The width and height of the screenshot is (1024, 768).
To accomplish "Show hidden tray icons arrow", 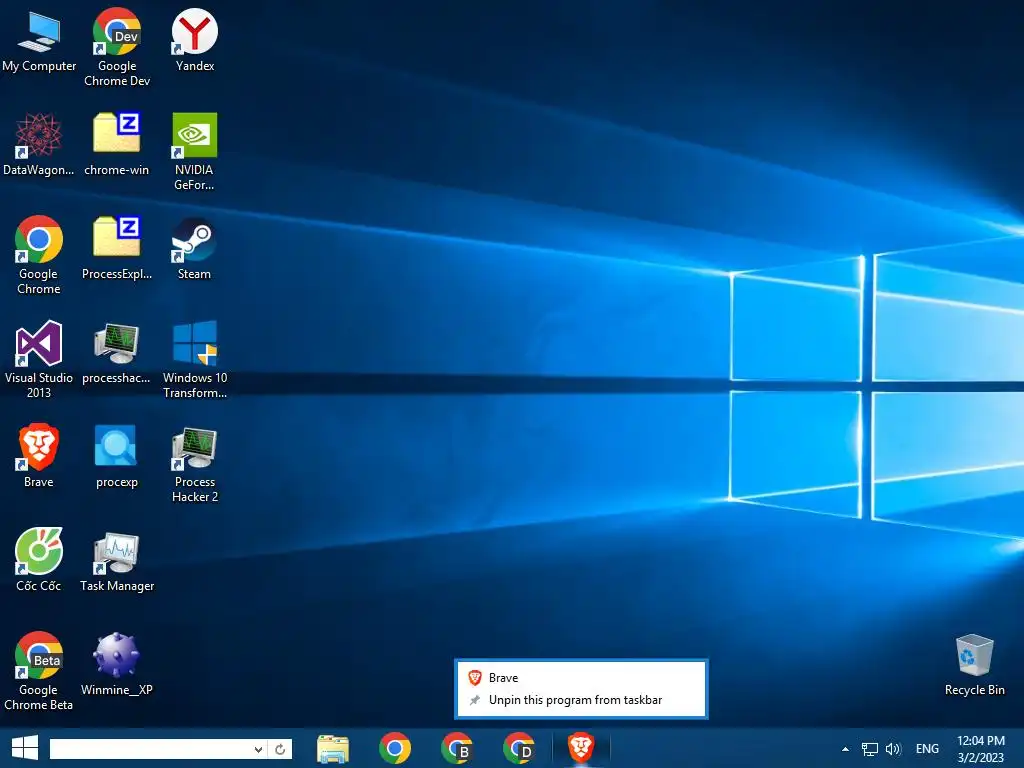I will (846, 749).
